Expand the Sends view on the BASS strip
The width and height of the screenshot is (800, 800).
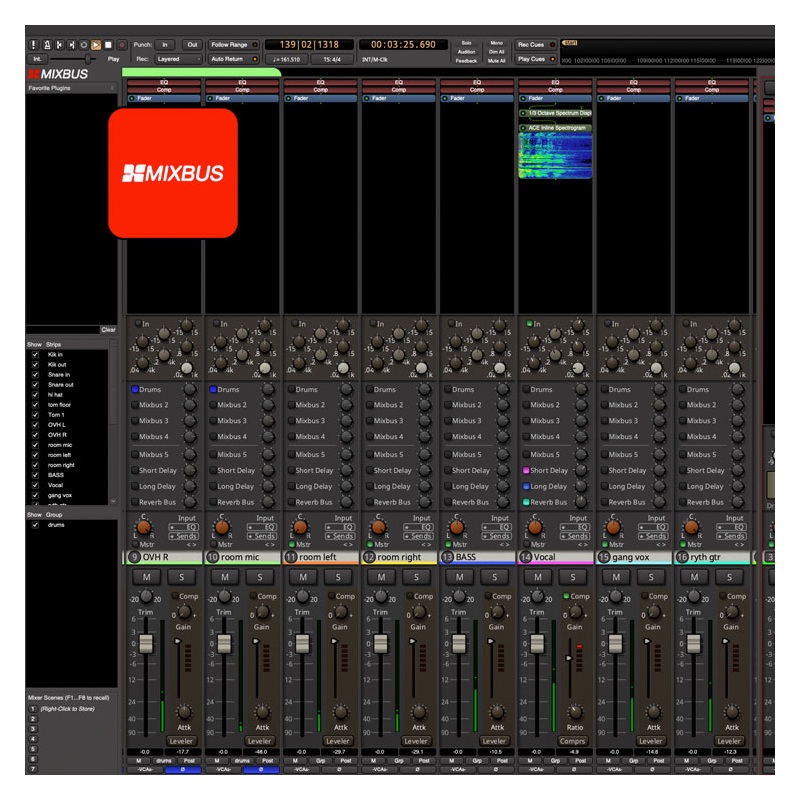[498, 535]
